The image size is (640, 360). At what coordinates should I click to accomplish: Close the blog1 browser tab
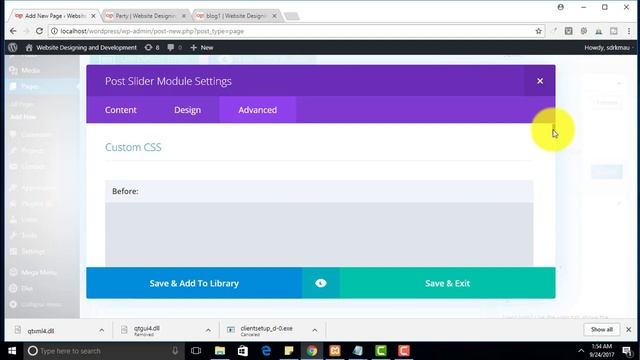tap(274, 16)
